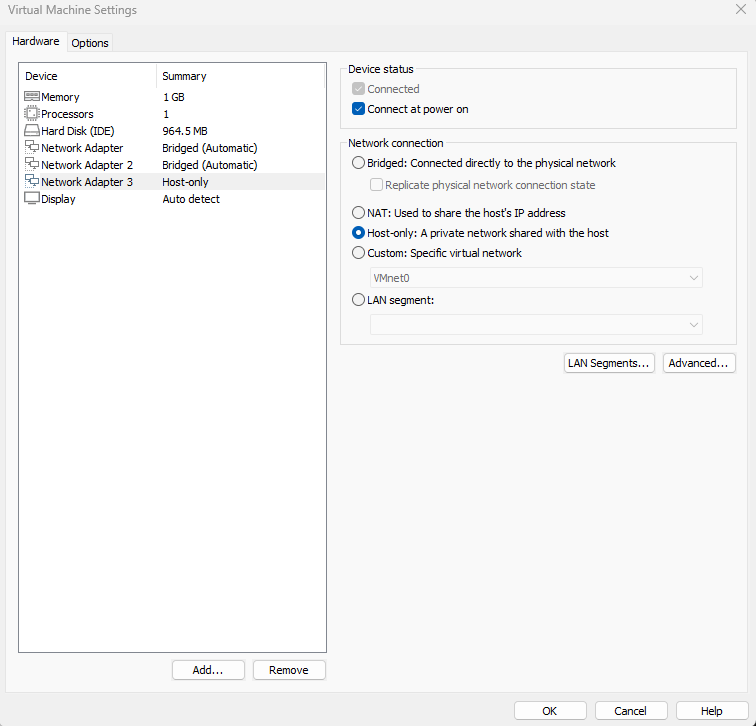This screenshot has height=726, width=756.
Task: Select the Display monitor icon
Action: (x=32, y=199)
